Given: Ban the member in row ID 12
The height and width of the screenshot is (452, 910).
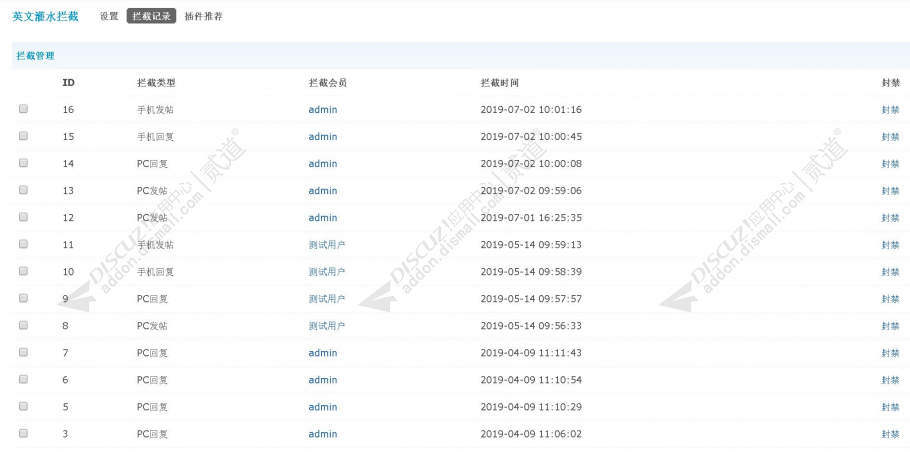Looking at the screenshot, I should (890, 218).
